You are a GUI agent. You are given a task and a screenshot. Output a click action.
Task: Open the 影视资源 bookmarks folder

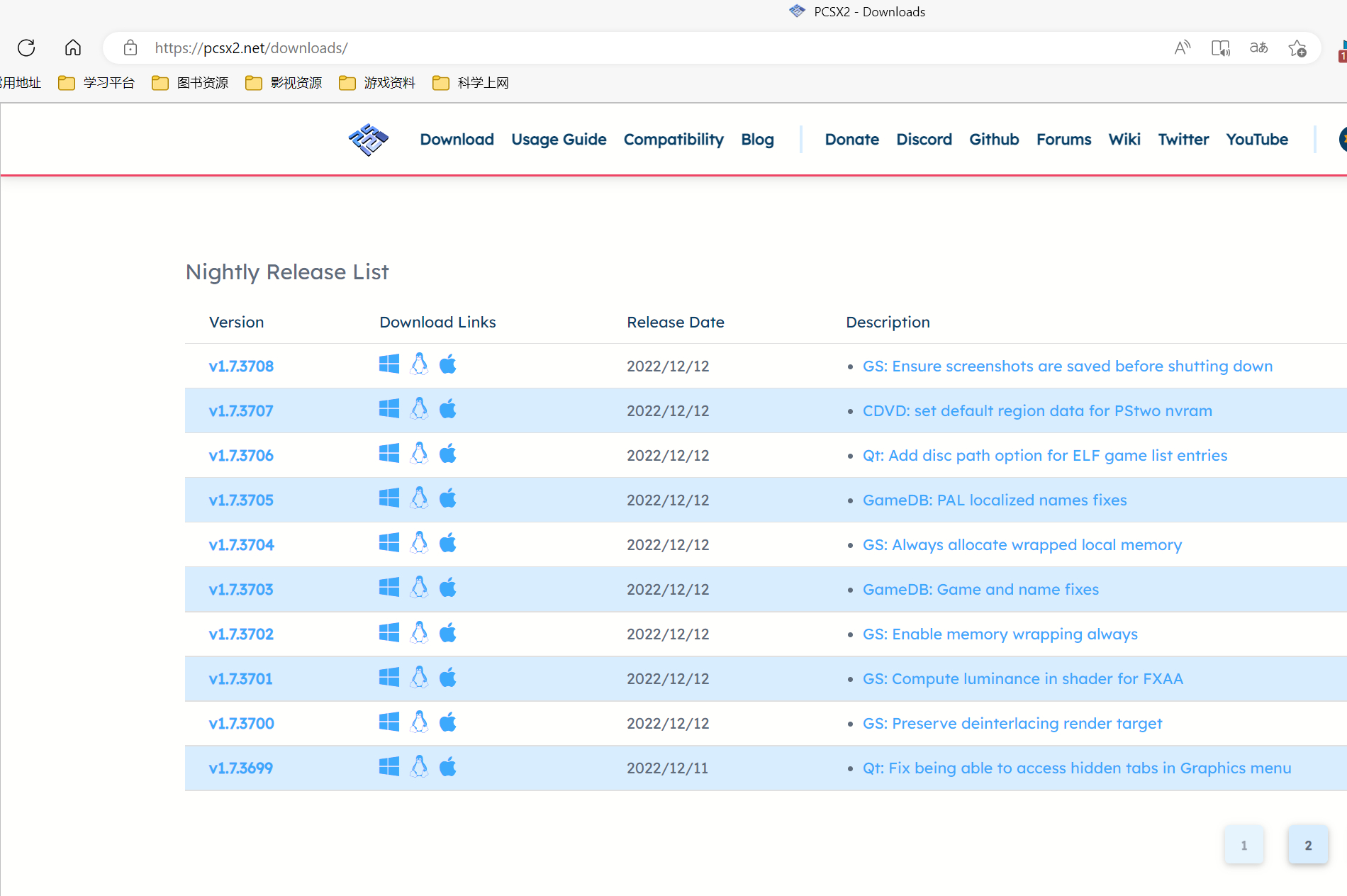[284, 83]
